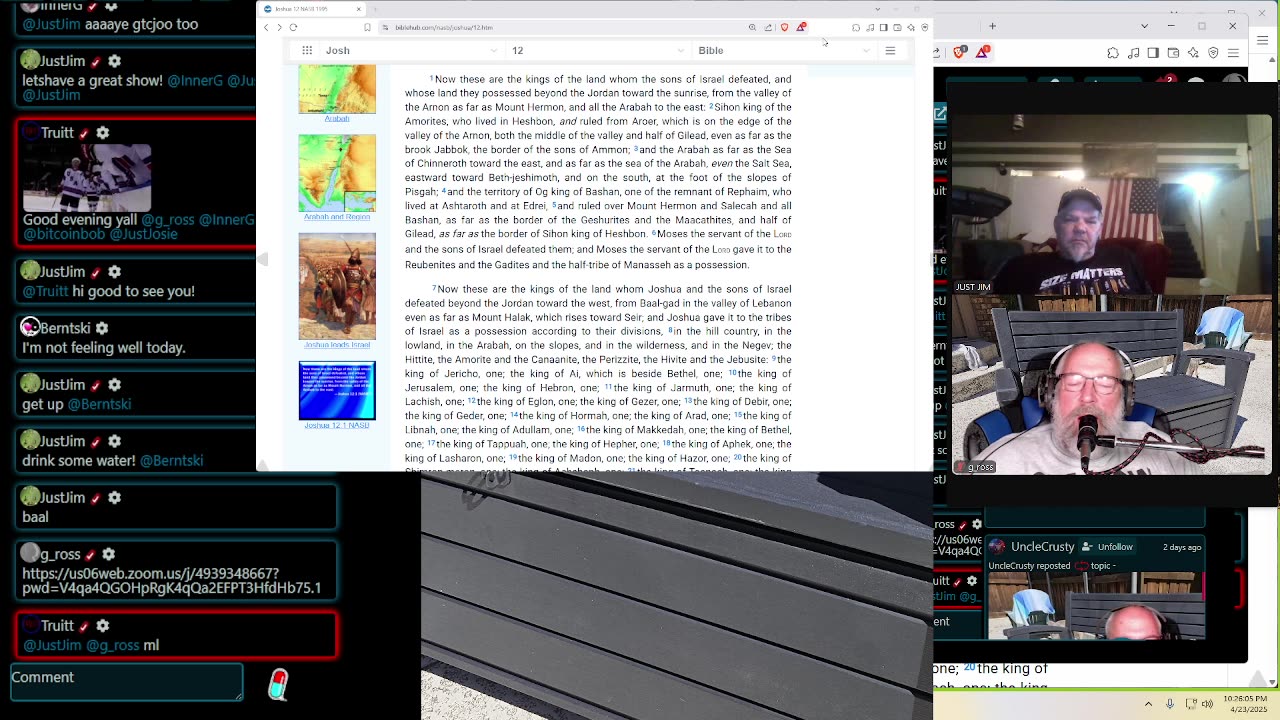Click Berntski's avatar in chat

pyautogui.click(x=30, y=327)
